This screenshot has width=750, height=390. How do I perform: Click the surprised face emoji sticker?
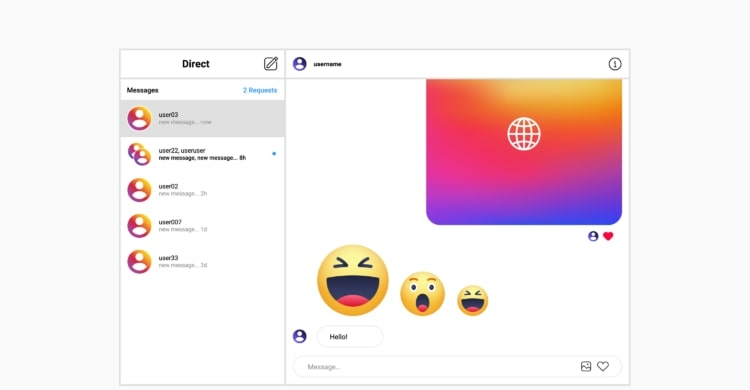pos(422,294)
